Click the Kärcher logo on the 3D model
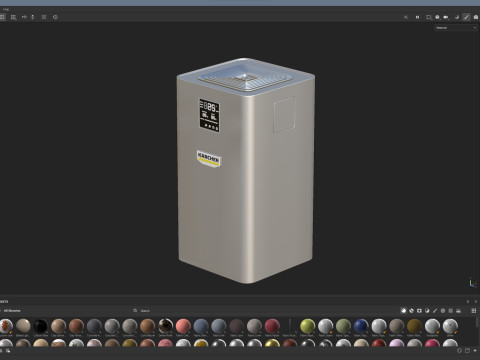The width and height of the screenshot is (480, 360). pyautogui.click(x=208, y=159)
